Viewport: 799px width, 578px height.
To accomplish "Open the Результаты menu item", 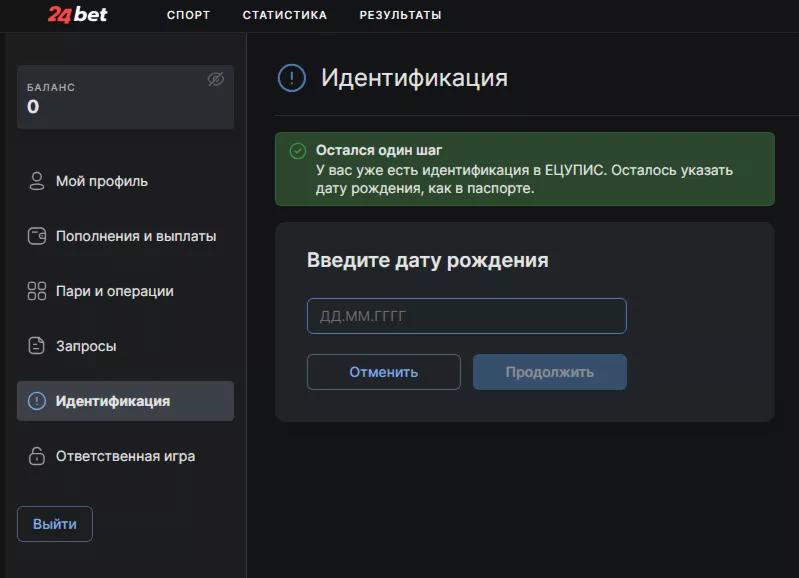I will pyautogui.click(x=400, y=15).
